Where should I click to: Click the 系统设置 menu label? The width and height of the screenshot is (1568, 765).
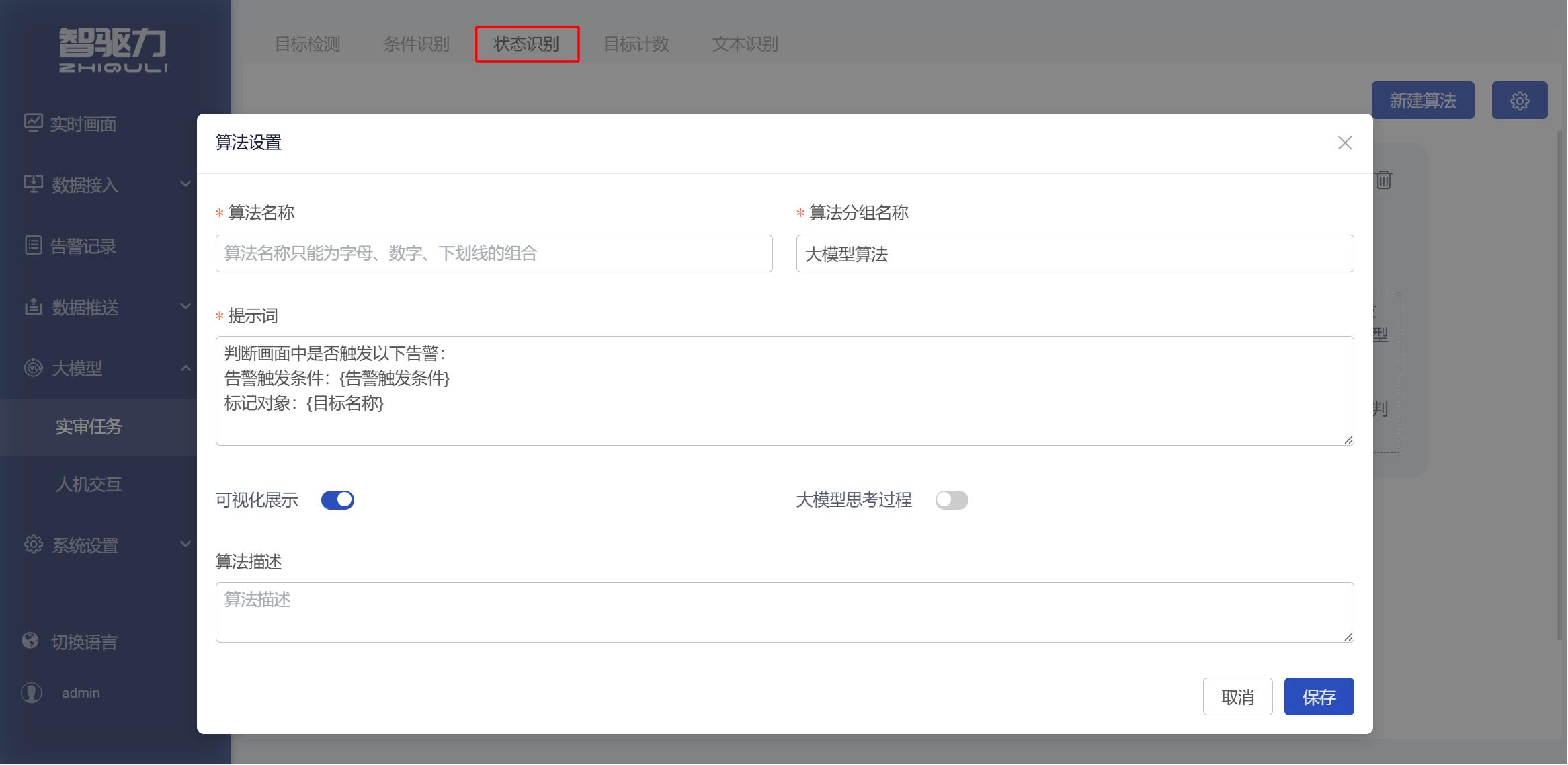(x=85, y=545)
